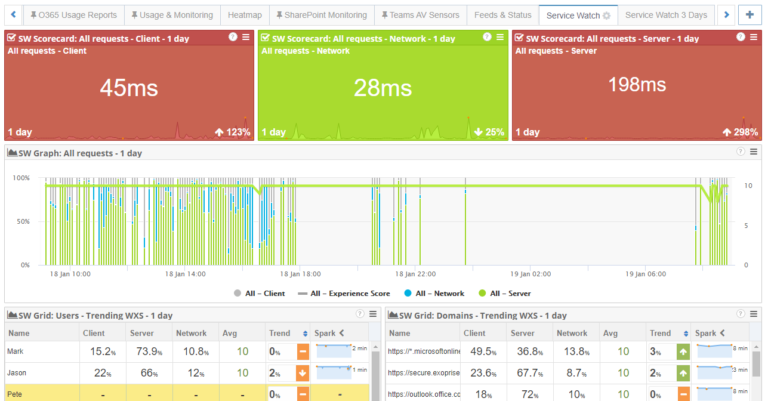Screen dimensions: 768x401
Task: Open help for Client scorecard widget
Action: 233,37
